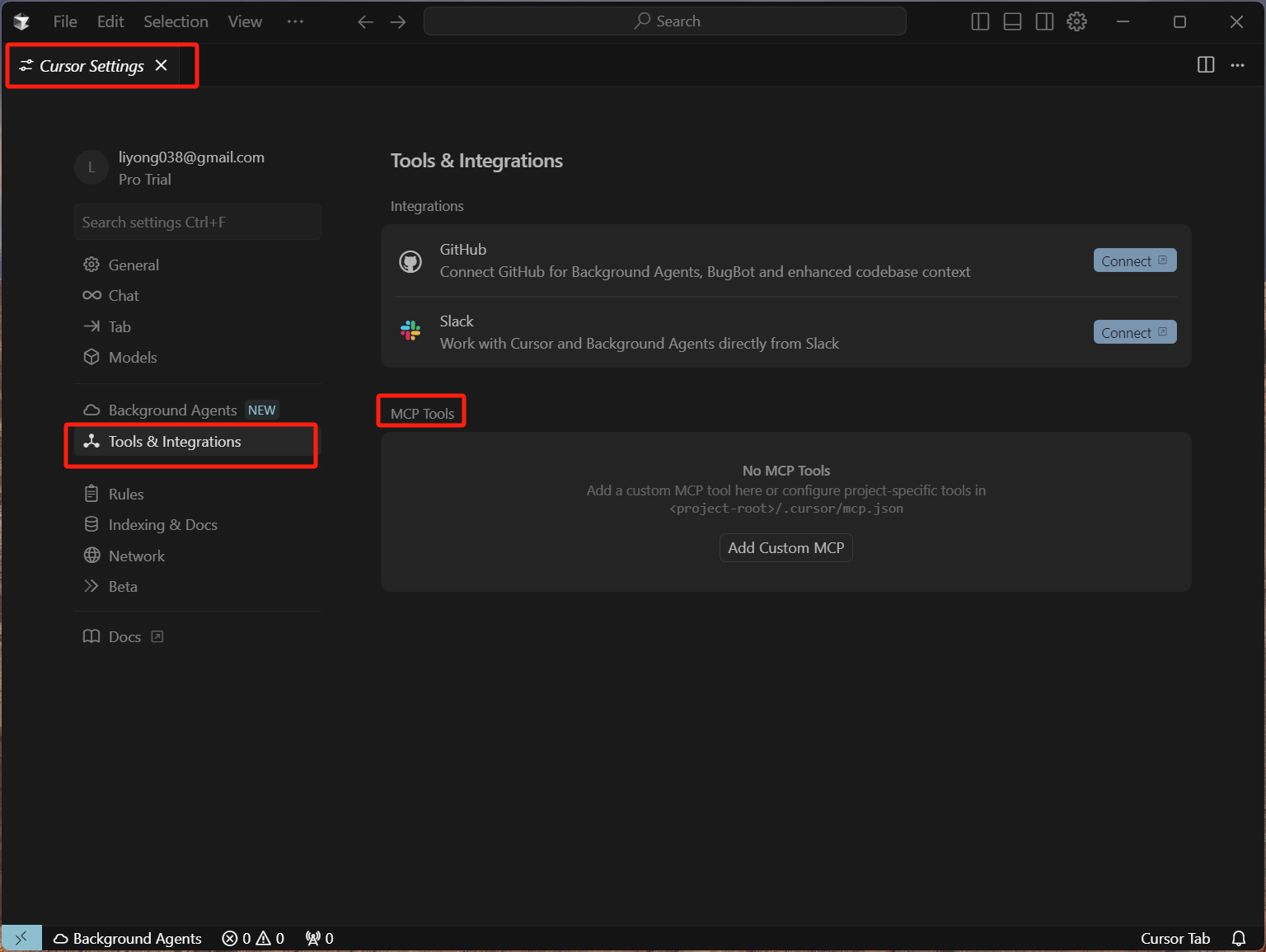1266x952 pixels.
Task: Click the account avatar with letter L
Action: (91, 167)
